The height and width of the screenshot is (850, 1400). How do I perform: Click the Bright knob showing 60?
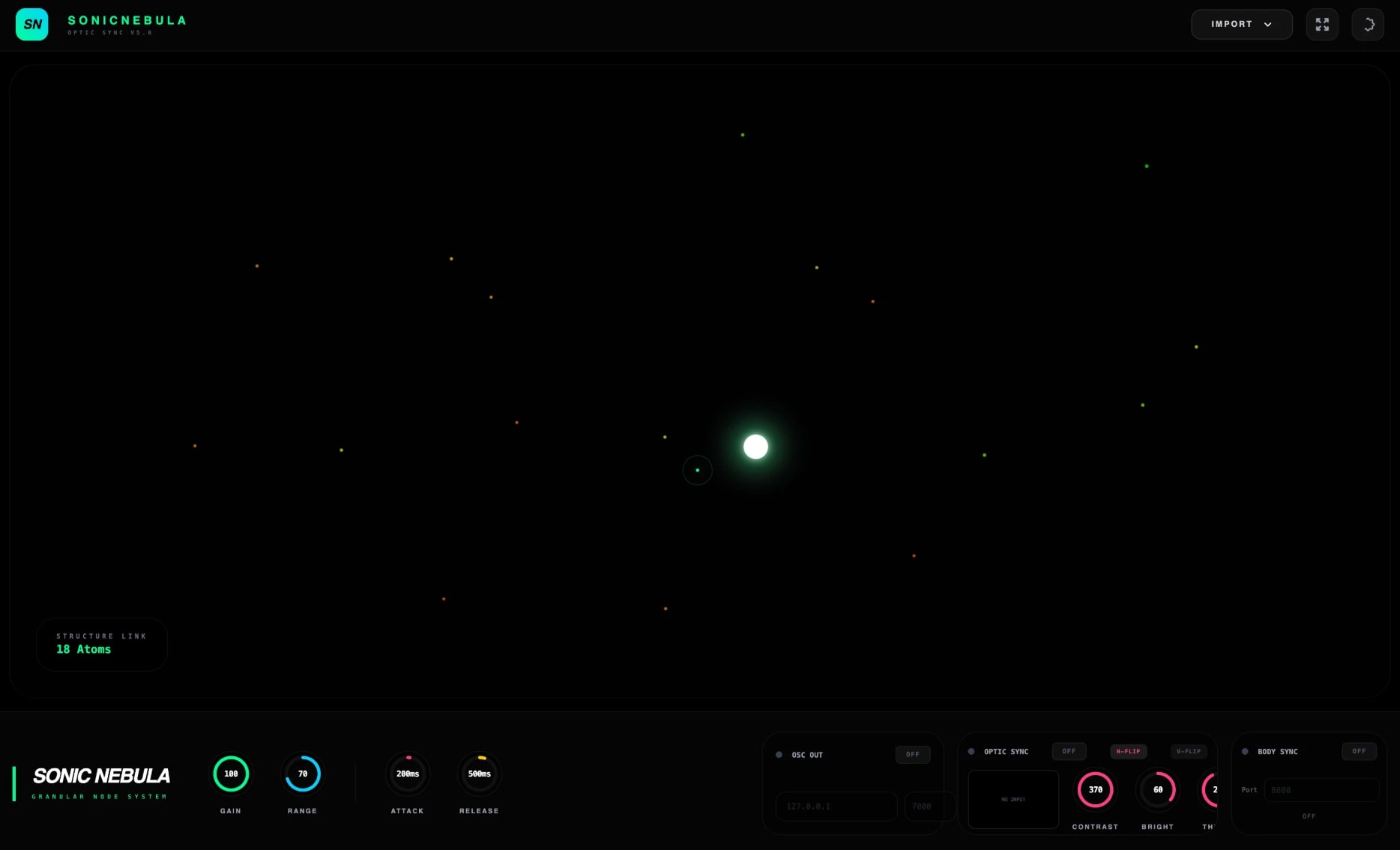[1158, 790]
